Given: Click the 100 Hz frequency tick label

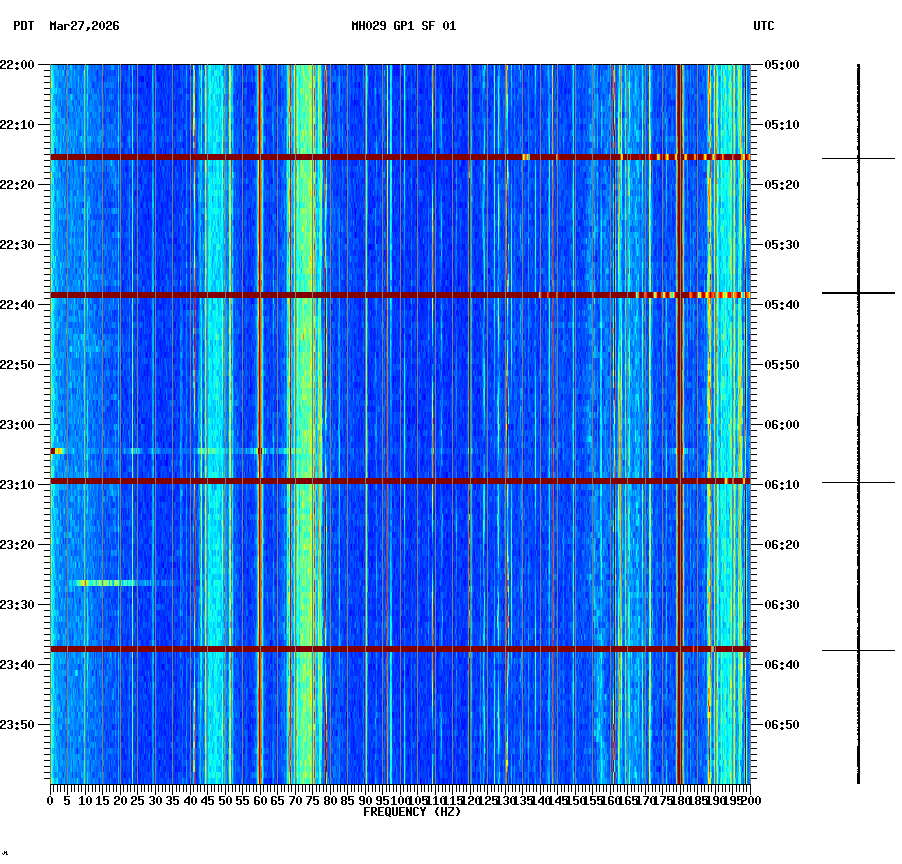Looking at the screenshot, I should pos(400,800).
